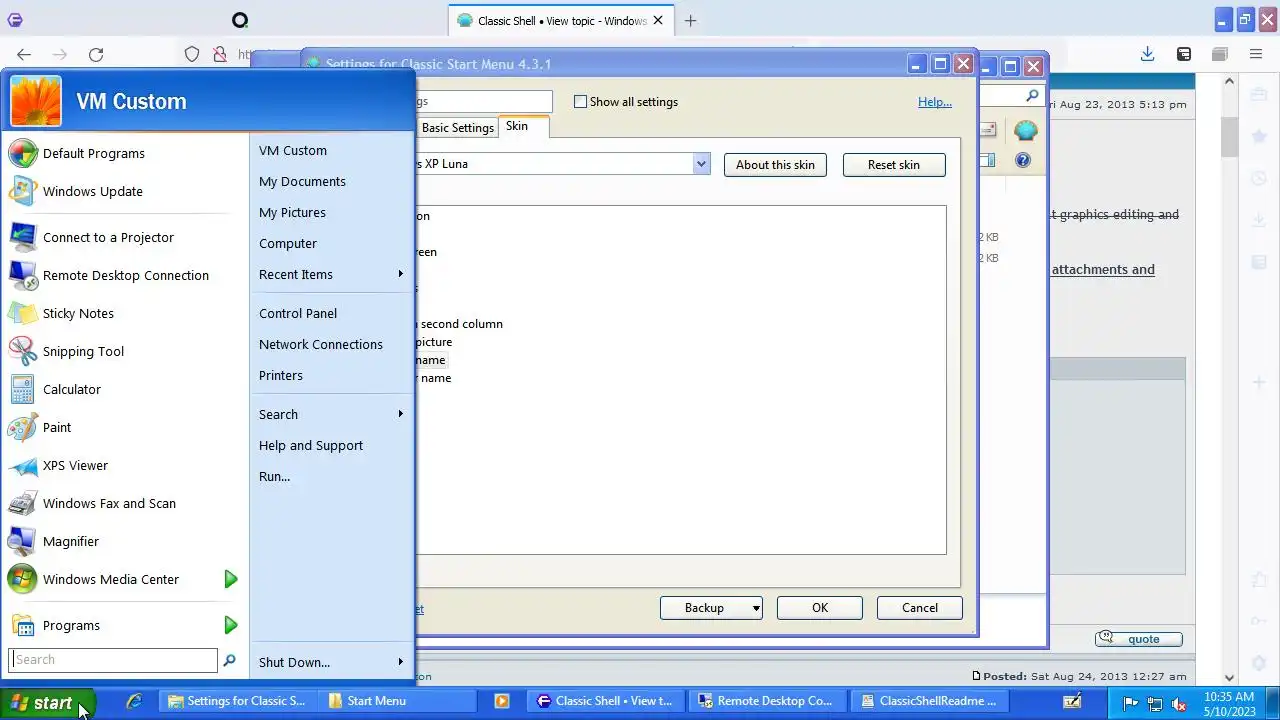Go back in the browser

[24, 55]
